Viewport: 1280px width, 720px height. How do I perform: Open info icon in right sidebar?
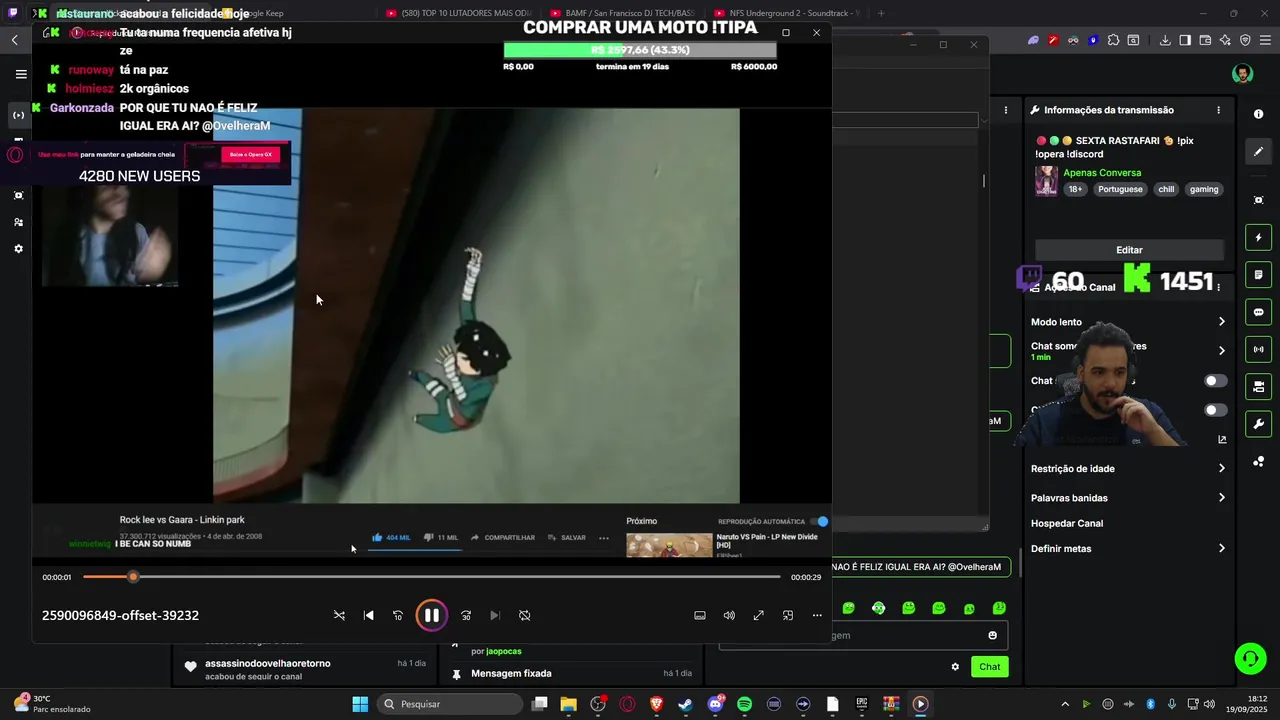coord(1258,114)
